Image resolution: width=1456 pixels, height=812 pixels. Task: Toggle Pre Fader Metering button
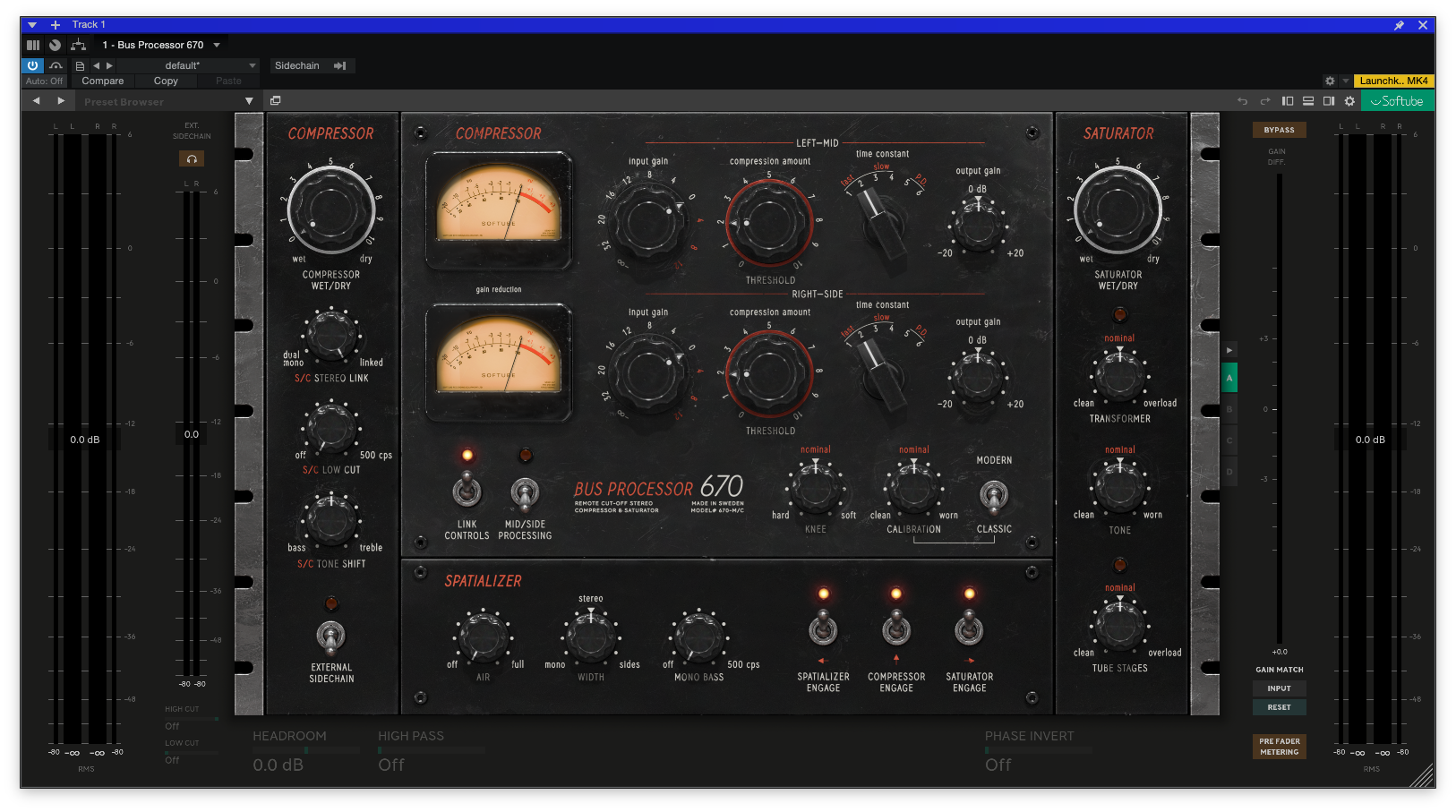[x=1279, y=747]
